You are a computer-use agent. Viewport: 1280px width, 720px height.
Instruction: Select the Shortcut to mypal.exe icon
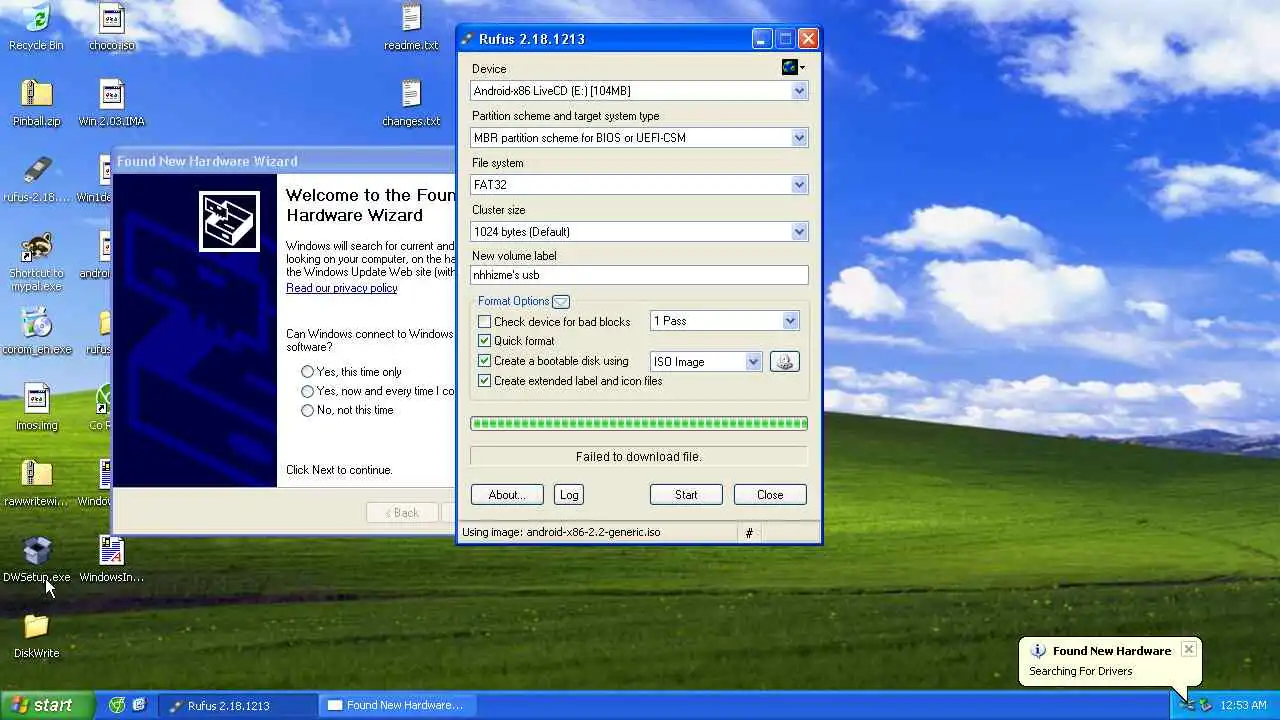36,262
